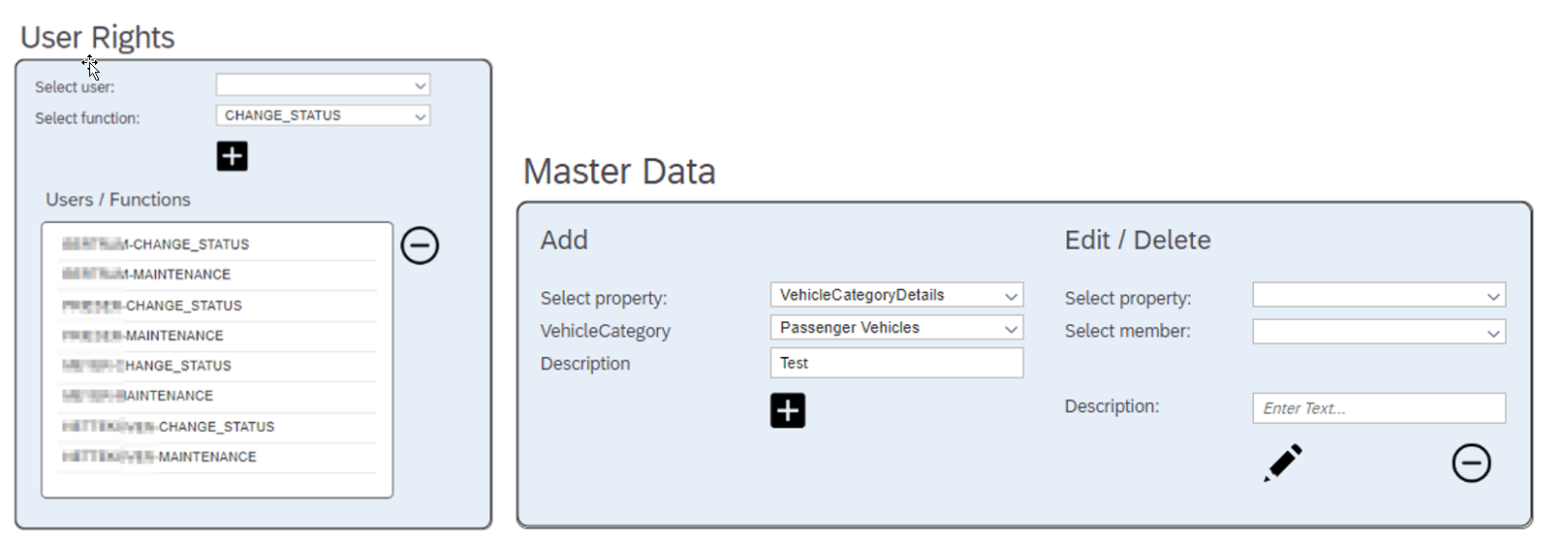The width and height of the screenshot is (1568, 548).
Task: Select the last MAINTENANCE entry in the list
Action: point(217,457)
